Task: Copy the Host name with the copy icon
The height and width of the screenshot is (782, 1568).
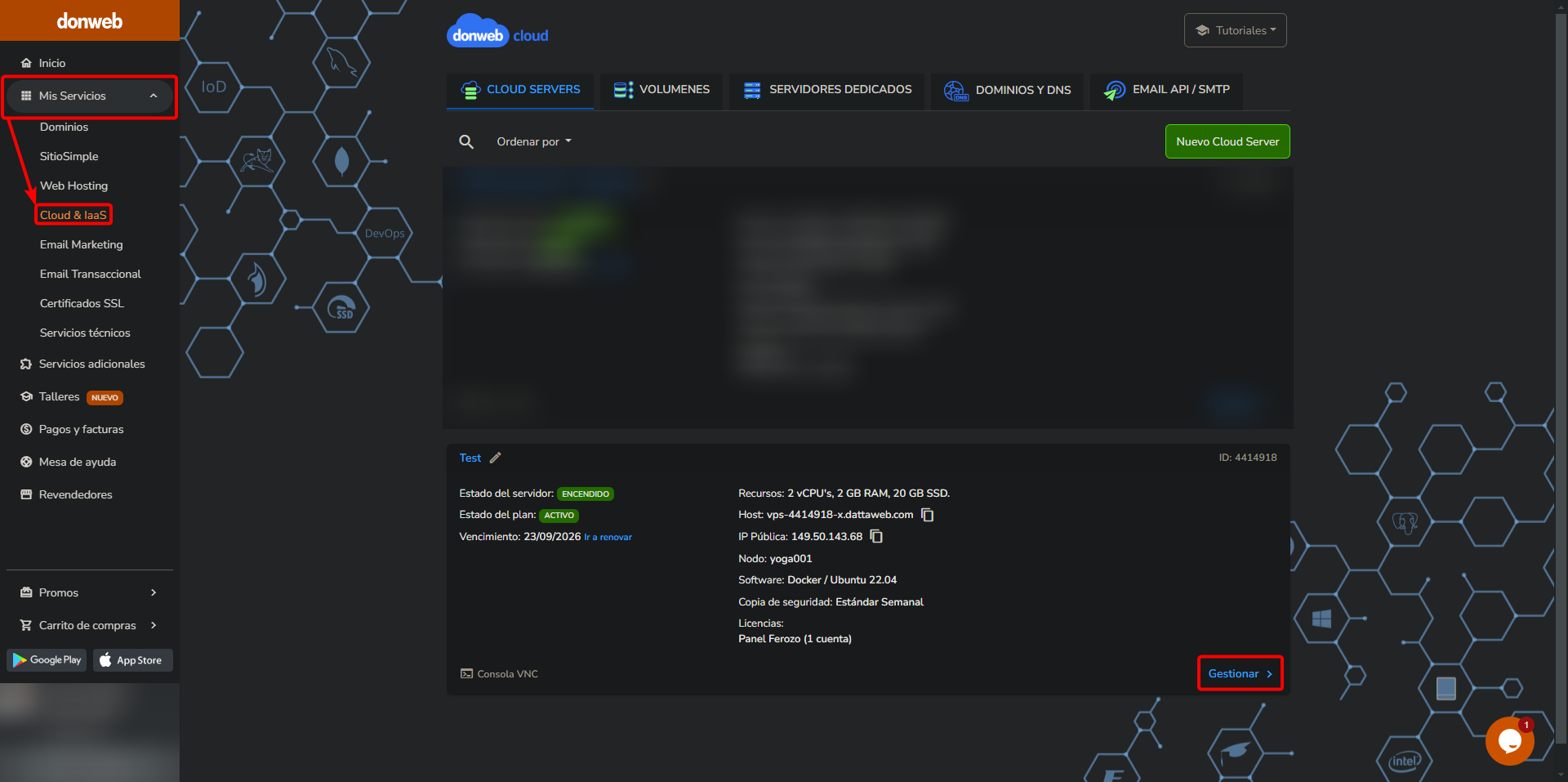Action: 928,515
